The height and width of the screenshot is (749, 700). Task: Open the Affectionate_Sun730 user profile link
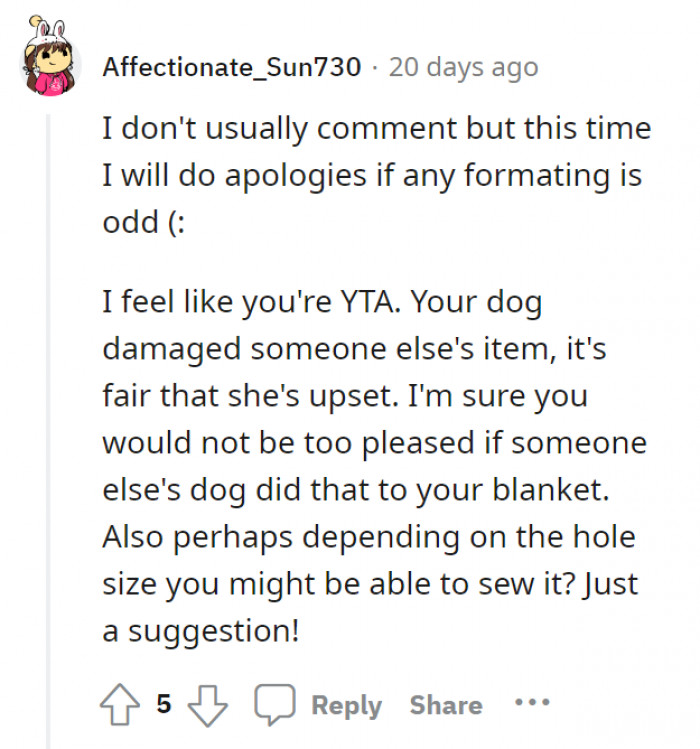[x=231, y=67]
